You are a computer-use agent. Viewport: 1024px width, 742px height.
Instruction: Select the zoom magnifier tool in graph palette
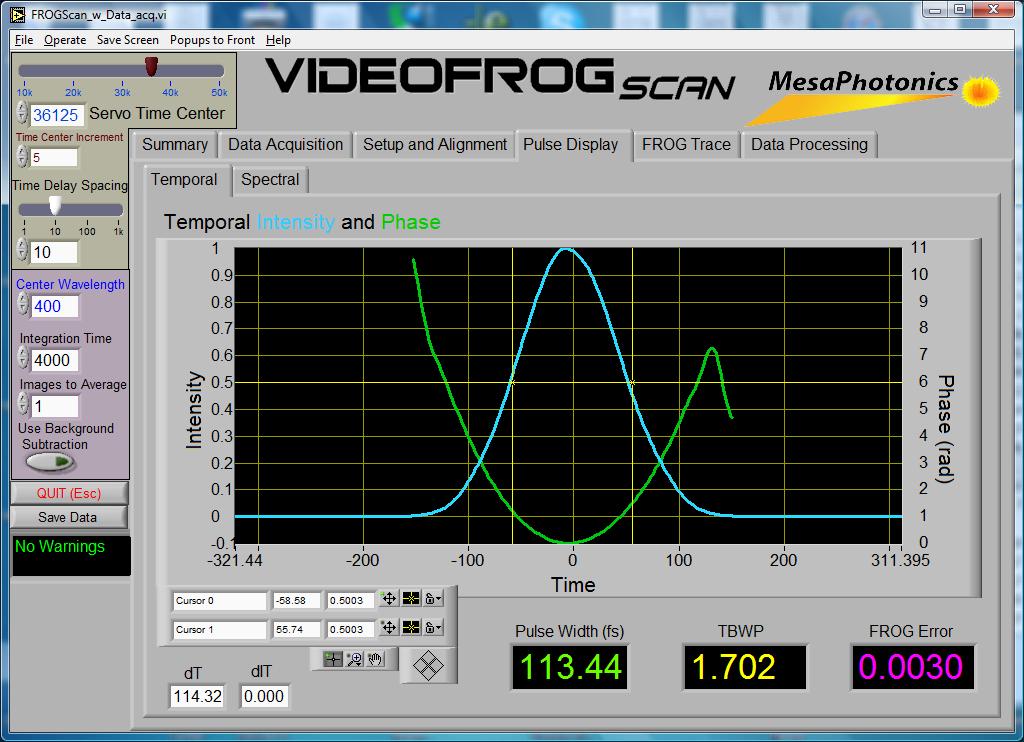pyautogui.click(x=354, y=659)
